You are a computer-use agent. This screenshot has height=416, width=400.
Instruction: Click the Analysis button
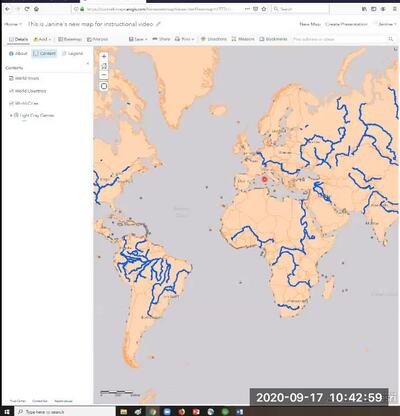tap(97, 39)
